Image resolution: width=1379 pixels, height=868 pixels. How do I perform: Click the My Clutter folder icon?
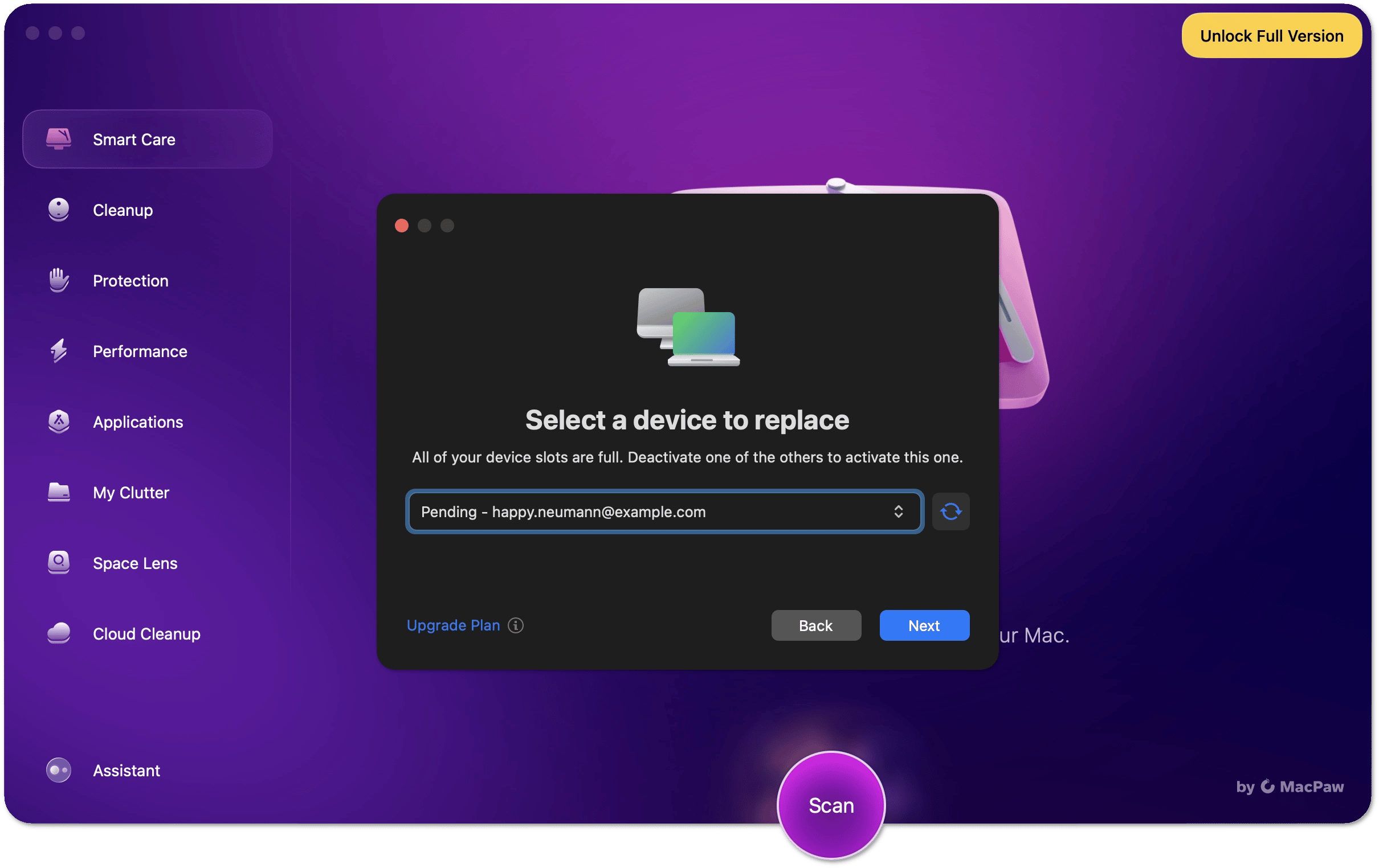[x=59, y=493]
